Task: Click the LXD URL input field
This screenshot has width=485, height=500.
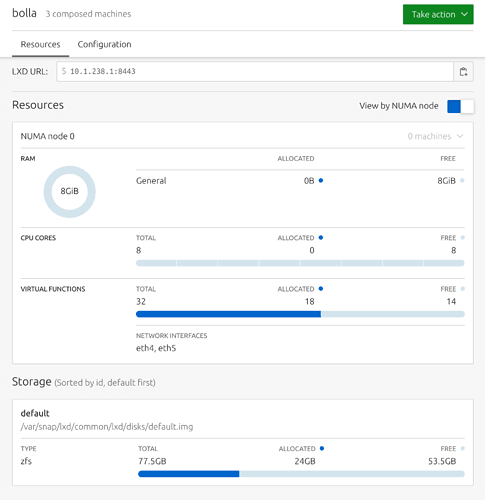Action: point(255,71)
